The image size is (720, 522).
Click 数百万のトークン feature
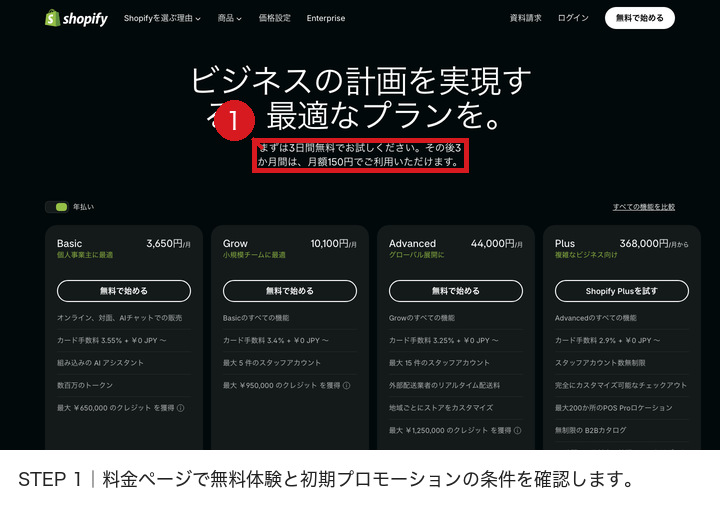85,385
